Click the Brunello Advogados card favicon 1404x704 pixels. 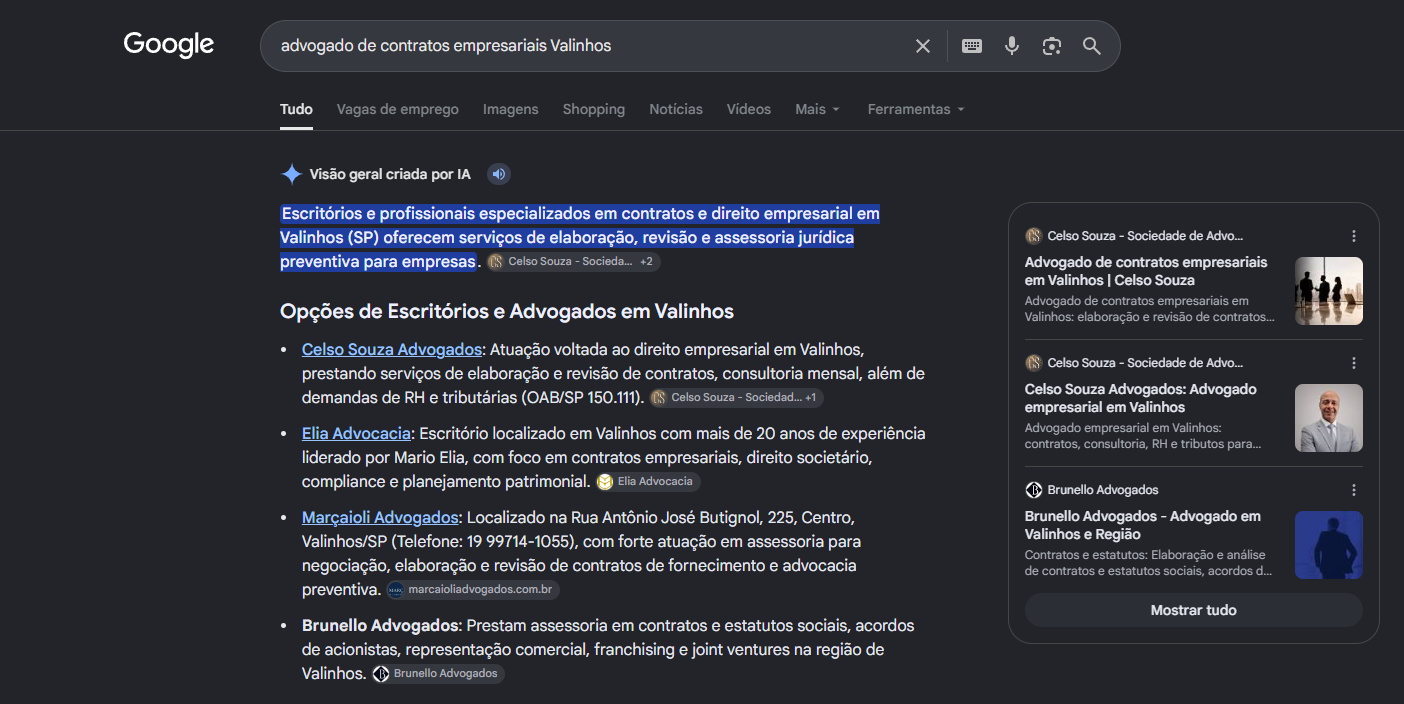coord(1034,490)
